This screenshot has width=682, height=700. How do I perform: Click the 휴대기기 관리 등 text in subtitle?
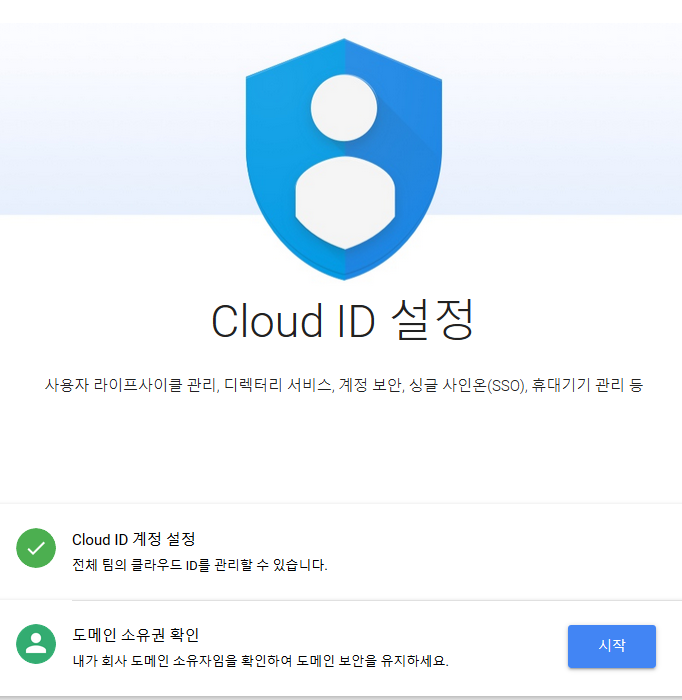coord(587,385)
